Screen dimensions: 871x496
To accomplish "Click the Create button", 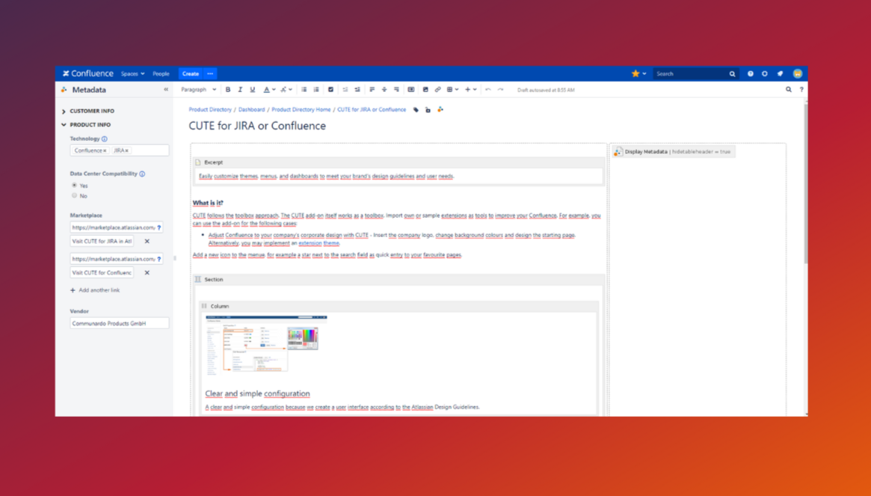I will click(x=191, y=73).
